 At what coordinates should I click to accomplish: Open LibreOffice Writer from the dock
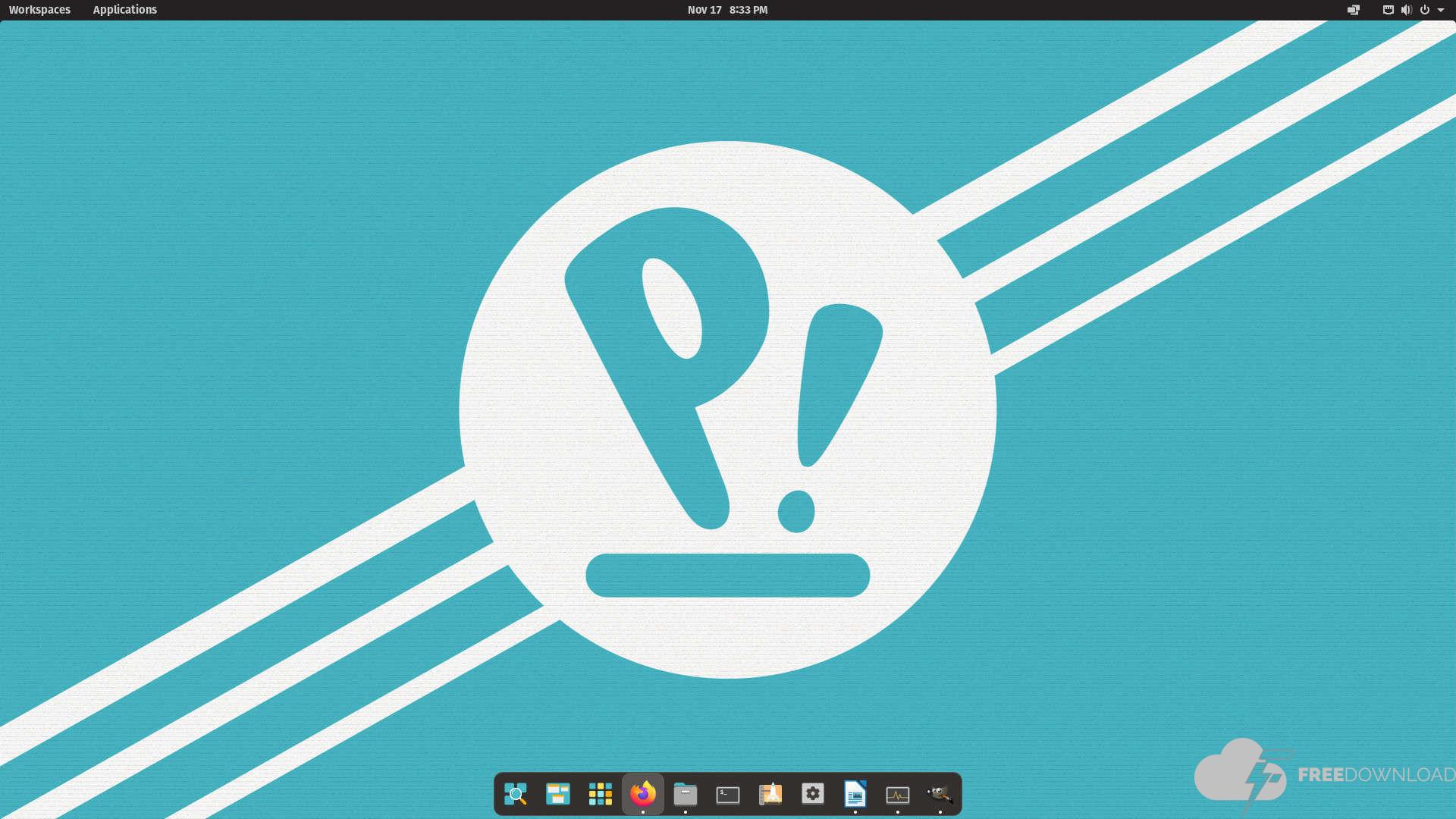pos(855,794)
